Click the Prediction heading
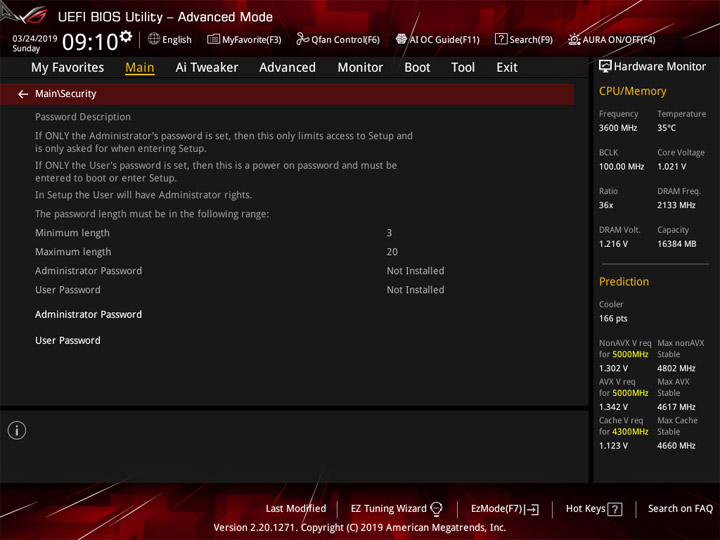The height and width of the screenshot is (540, 720). (624, 282)
